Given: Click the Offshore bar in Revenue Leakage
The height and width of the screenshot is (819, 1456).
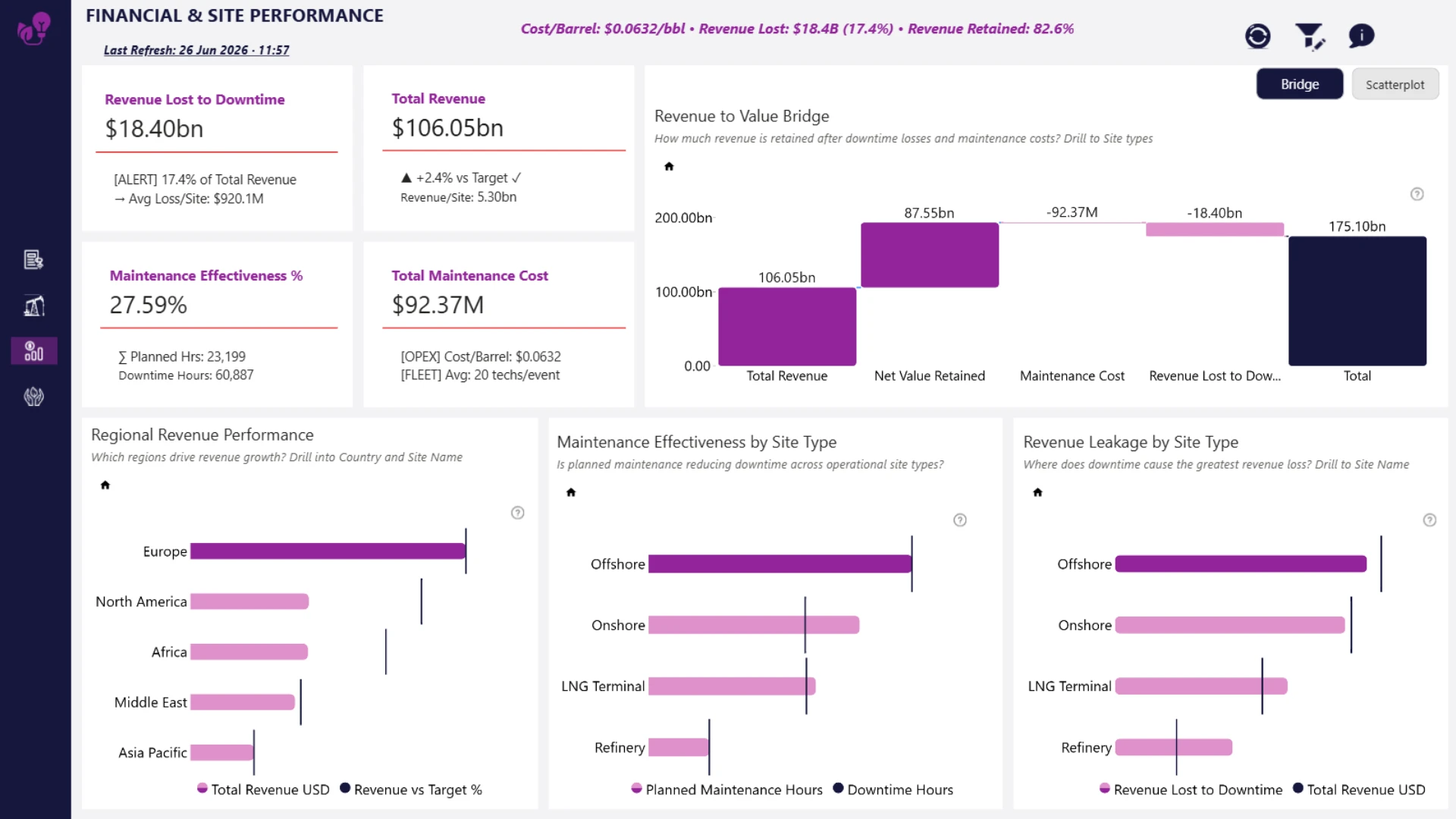Looking at the screenshot, I should (1241, 564).
